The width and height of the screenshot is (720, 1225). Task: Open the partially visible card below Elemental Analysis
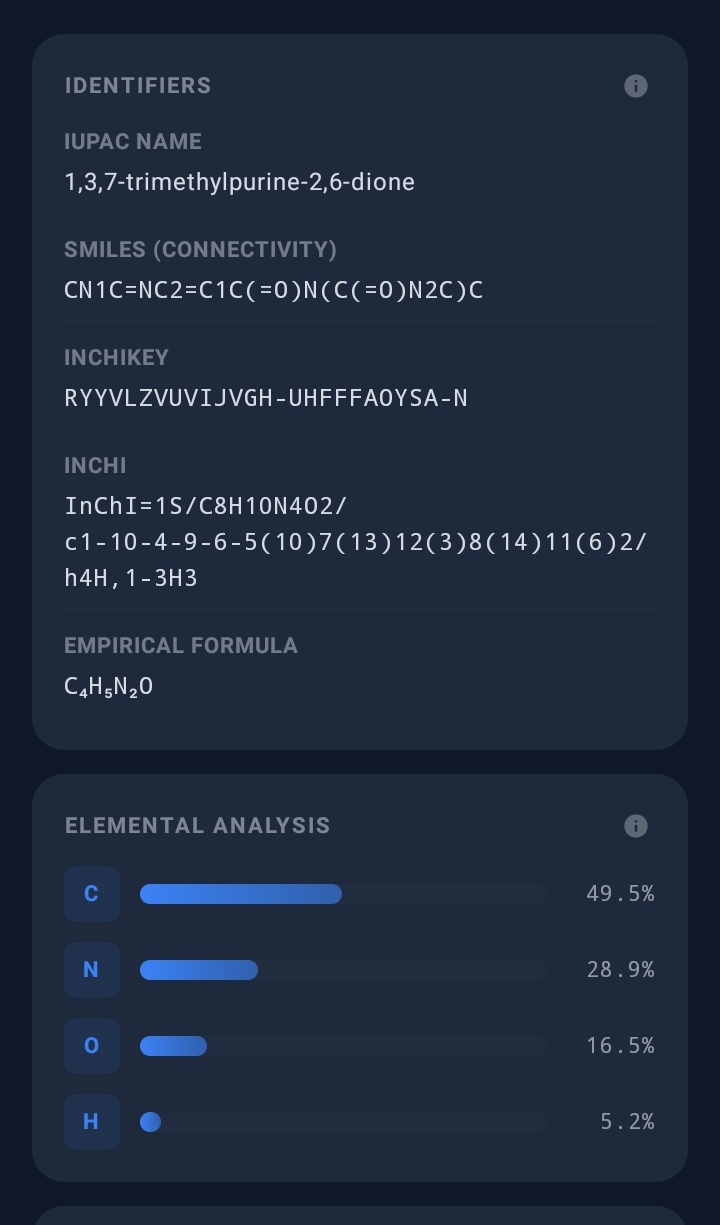tap(360, 1215)
